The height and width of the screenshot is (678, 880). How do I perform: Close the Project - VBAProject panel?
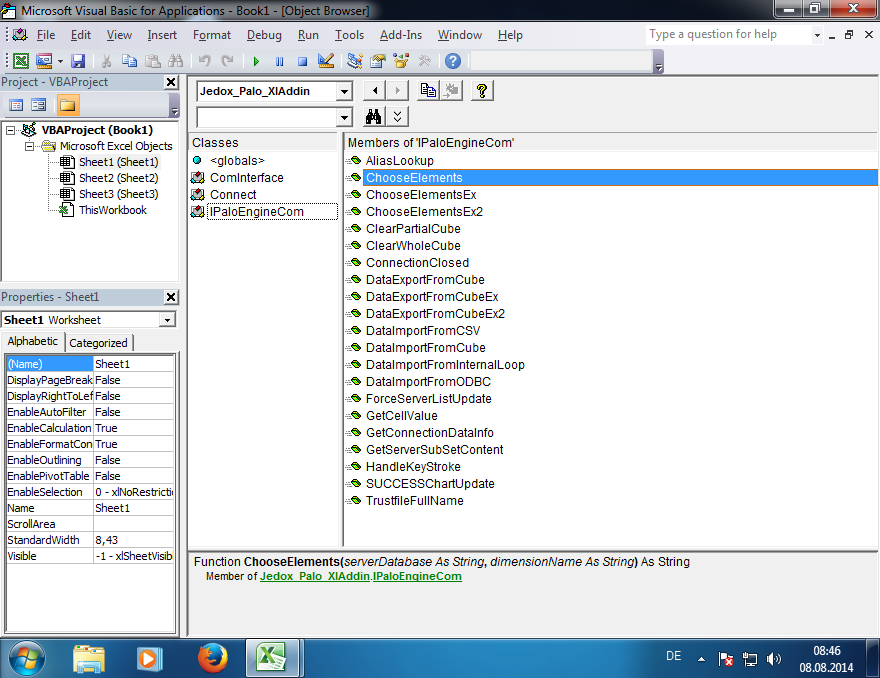(171, 82)
